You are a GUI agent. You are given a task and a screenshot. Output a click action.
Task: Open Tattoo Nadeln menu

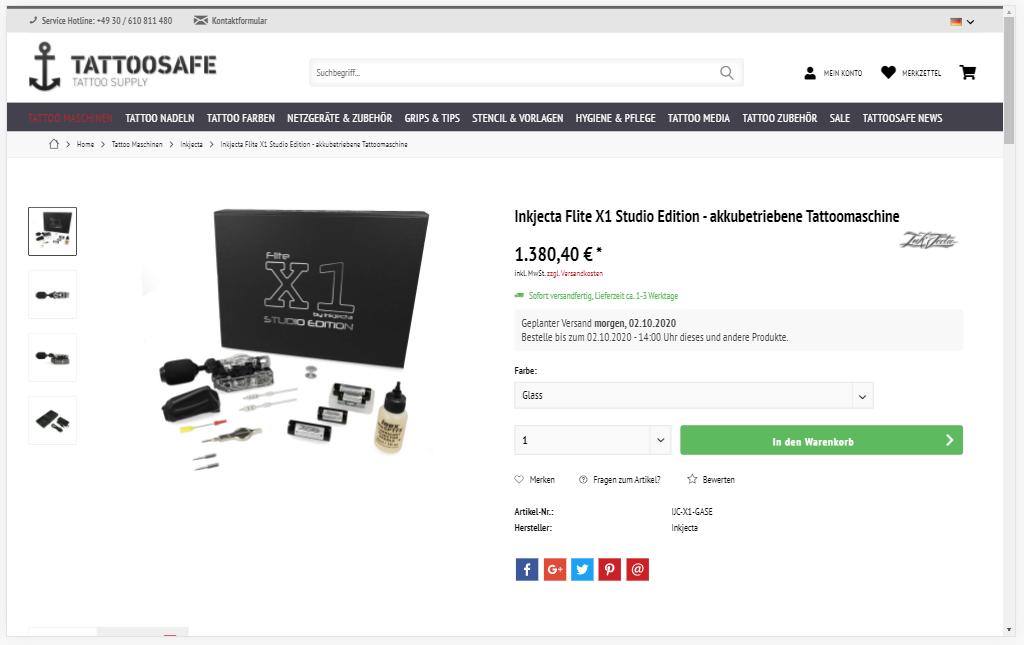pyautogui.click(x=160, y=118)
